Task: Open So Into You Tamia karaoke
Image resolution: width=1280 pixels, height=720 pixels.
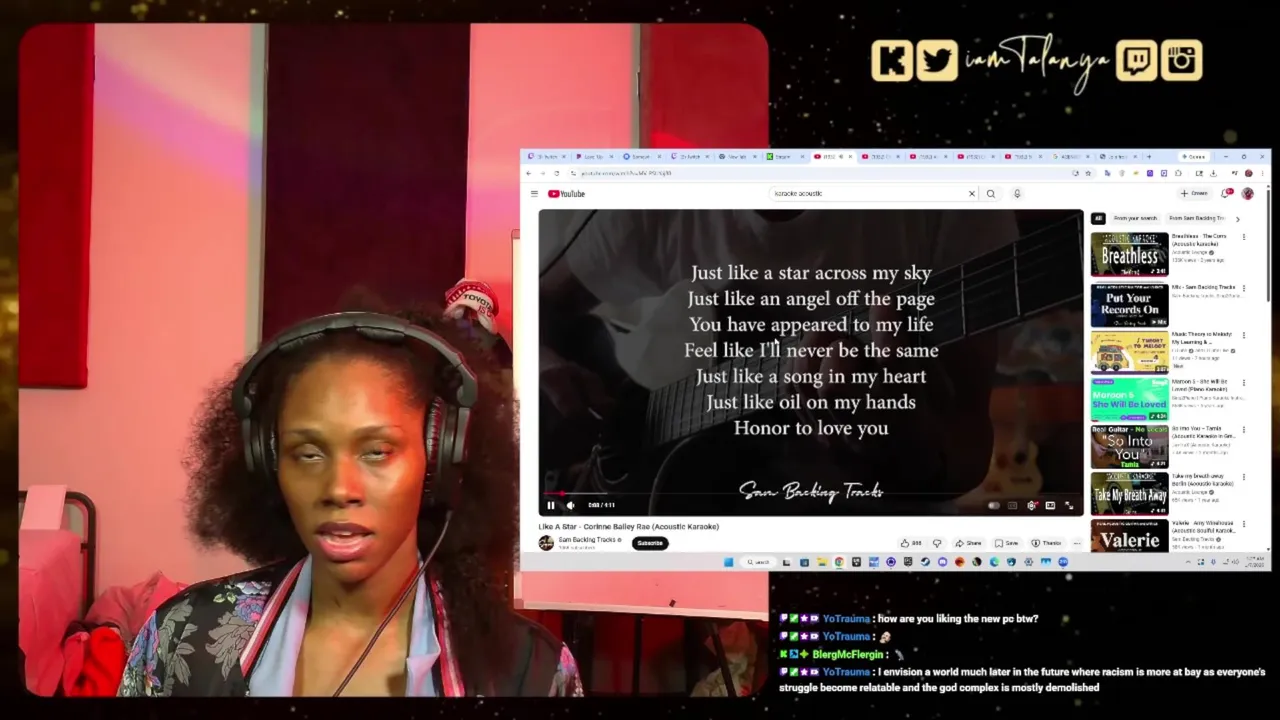Action: (1129, 447)
